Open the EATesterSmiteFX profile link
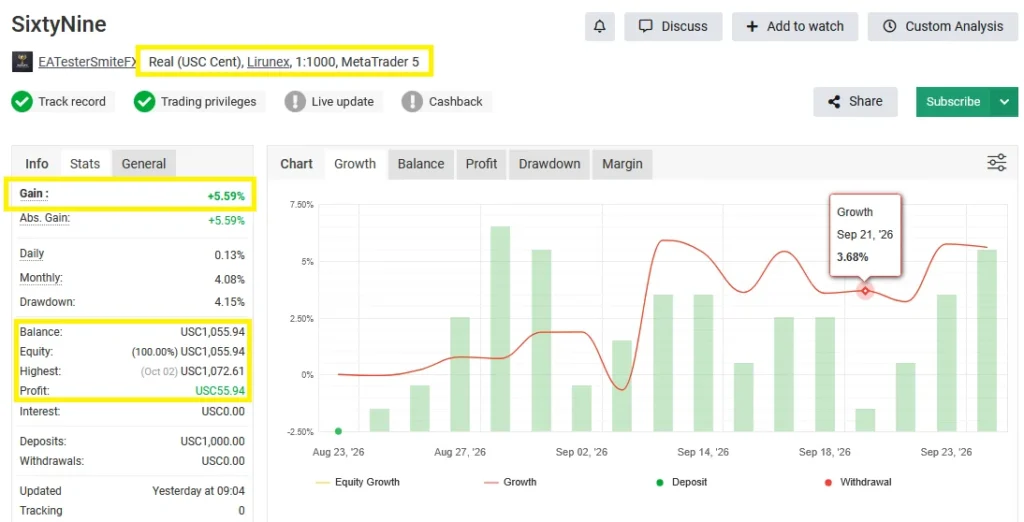This screenshot has width=1024, height=522. click(x=88, y=62)
